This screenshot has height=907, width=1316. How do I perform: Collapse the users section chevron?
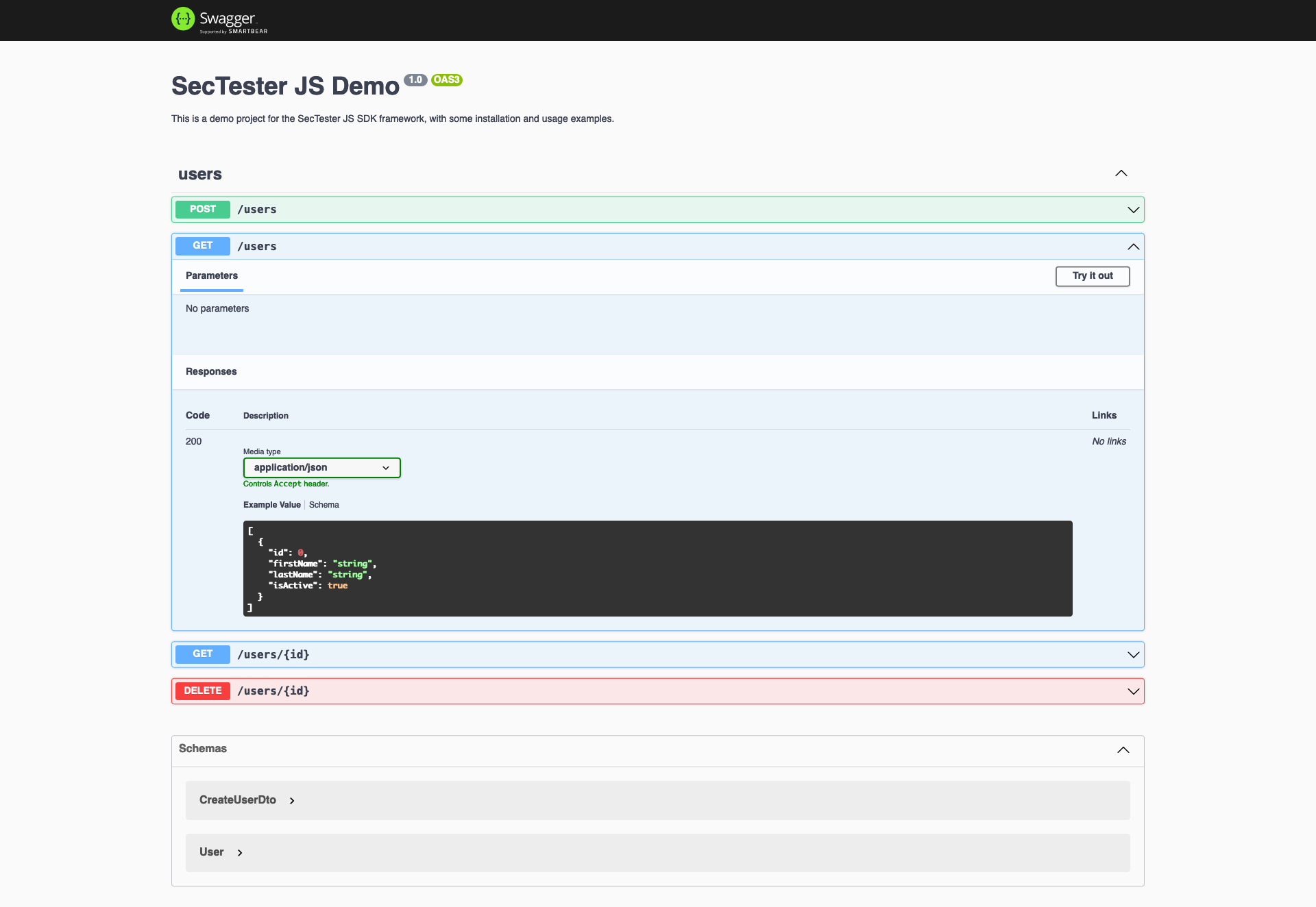click(1121, 173)
